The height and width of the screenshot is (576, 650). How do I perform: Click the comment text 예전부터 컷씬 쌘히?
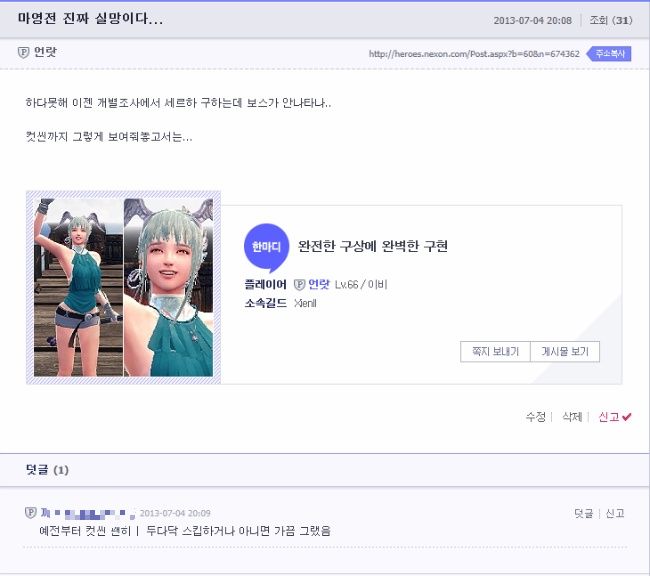tap(85, 531)
